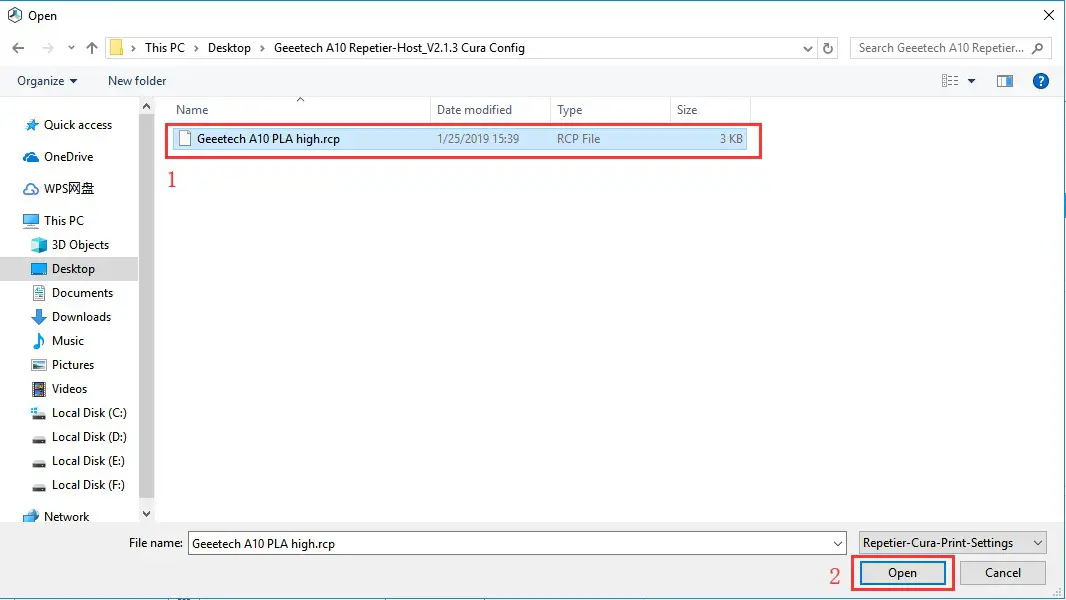Click the Pictures folder icon
Screen dimensions: 1066x600
click(x=39, y=365)
